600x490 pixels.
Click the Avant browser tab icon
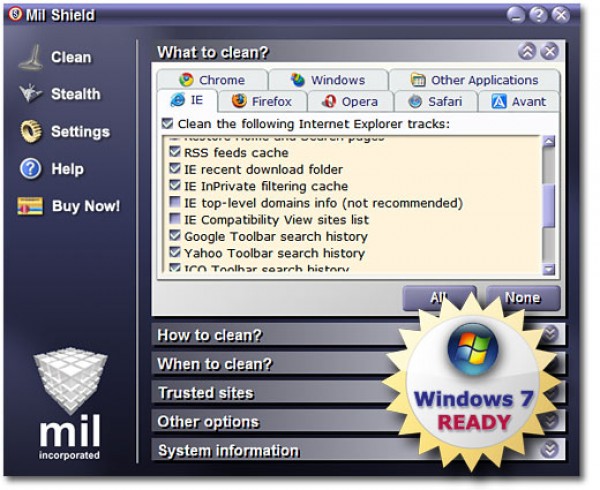coord(499,101)
